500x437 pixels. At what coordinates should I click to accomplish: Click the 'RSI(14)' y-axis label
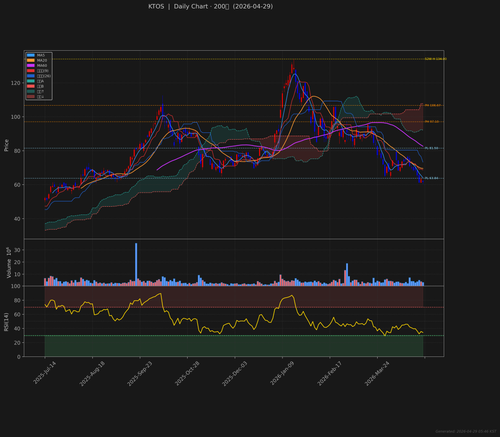coord(6,322)
